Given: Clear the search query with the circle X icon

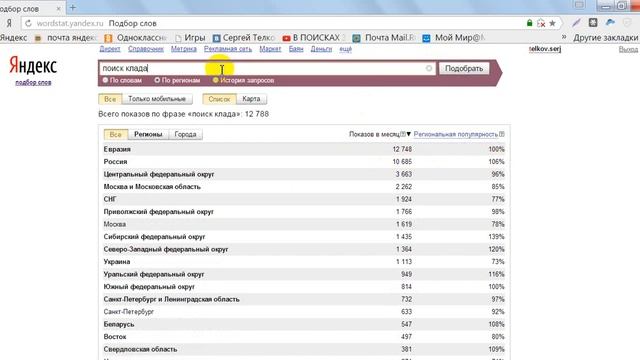Looking at the screenshot, I should 429,69.
